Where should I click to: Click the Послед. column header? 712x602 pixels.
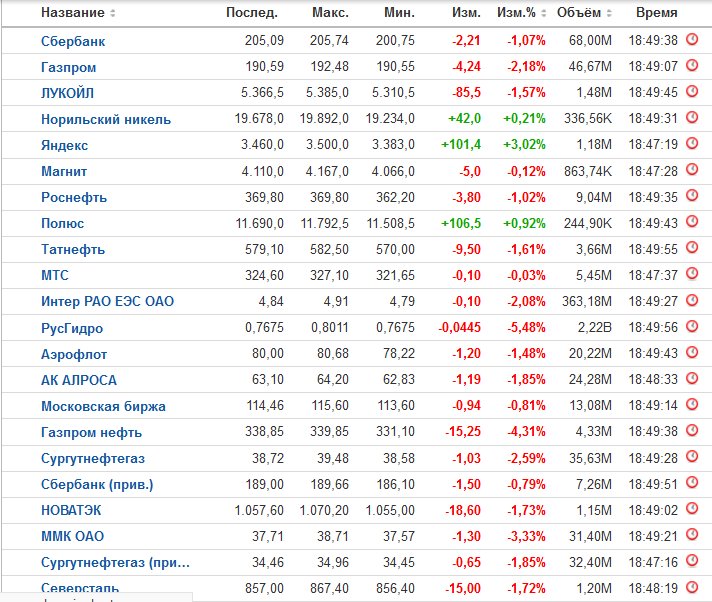252,13
